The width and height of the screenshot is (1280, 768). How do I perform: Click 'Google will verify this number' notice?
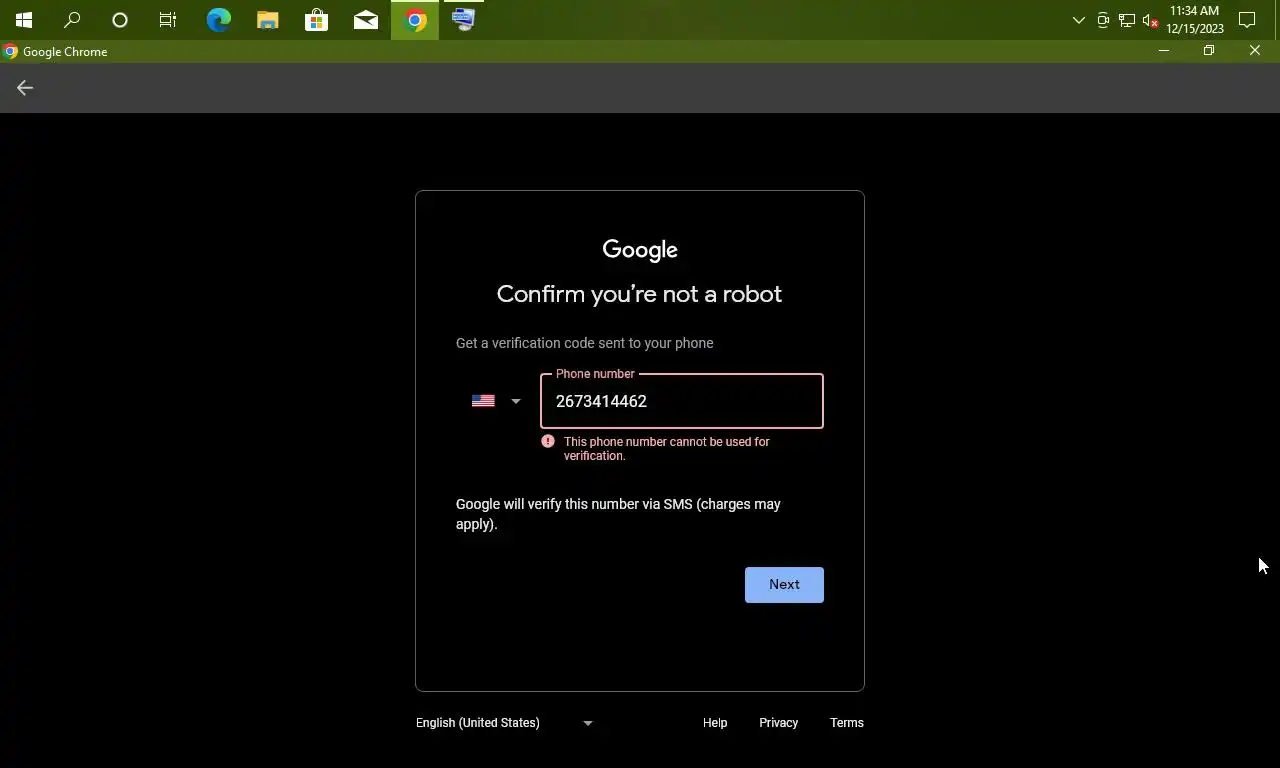[618, 514]
